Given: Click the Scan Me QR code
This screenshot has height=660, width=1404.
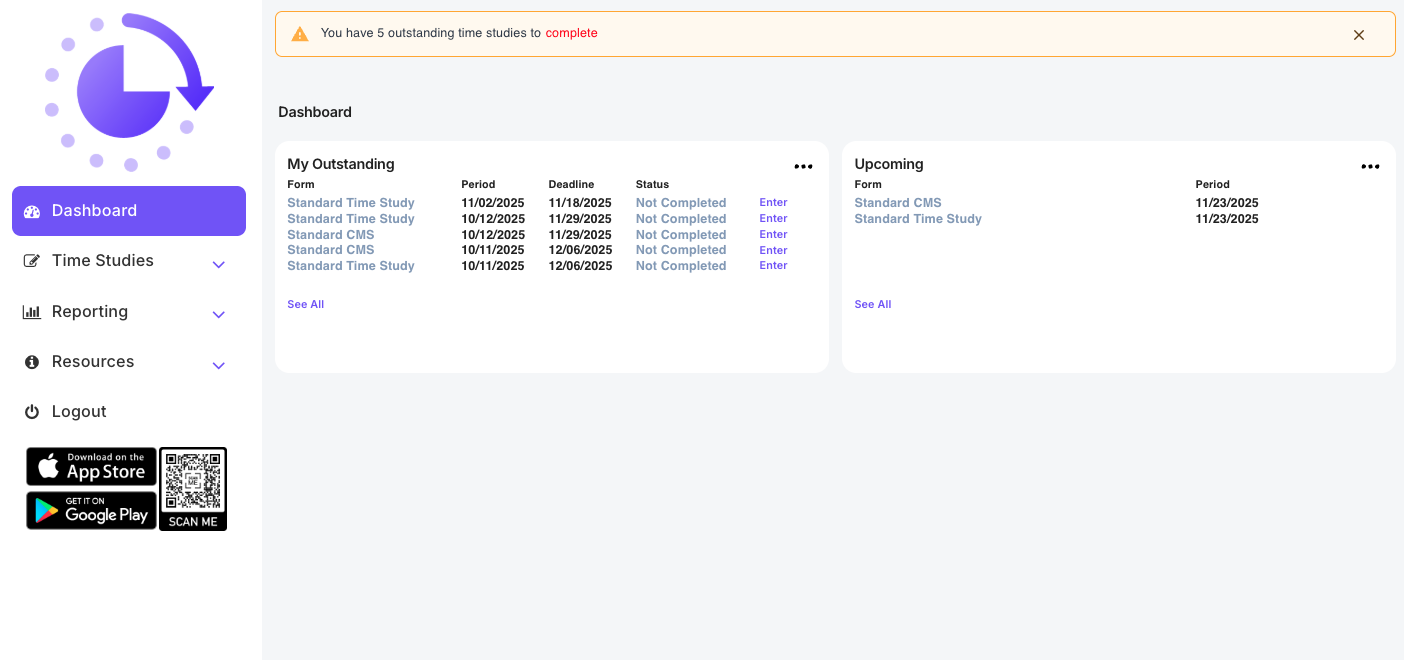Looking at the screenshot, I should pos(193,489).
